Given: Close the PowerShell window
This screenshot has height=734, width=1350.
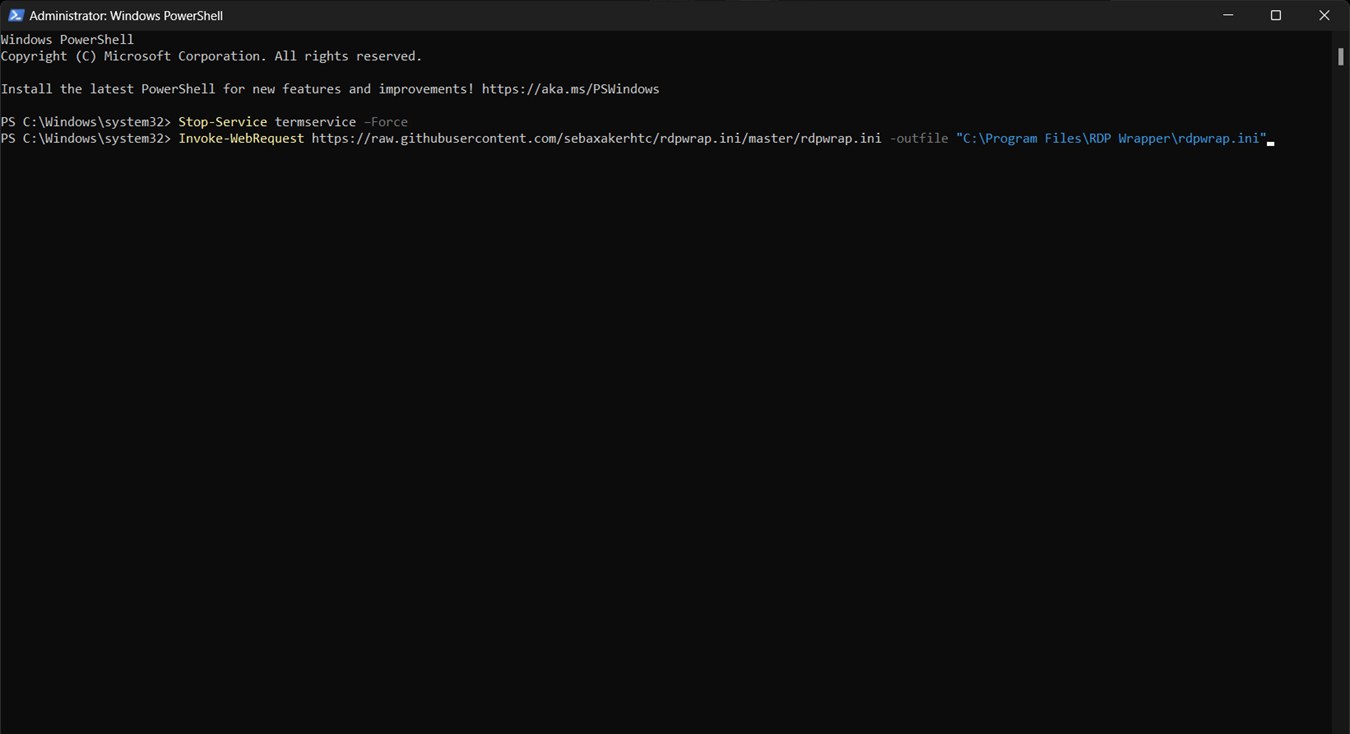Looking at the screenshot, I should [1324, 15].
